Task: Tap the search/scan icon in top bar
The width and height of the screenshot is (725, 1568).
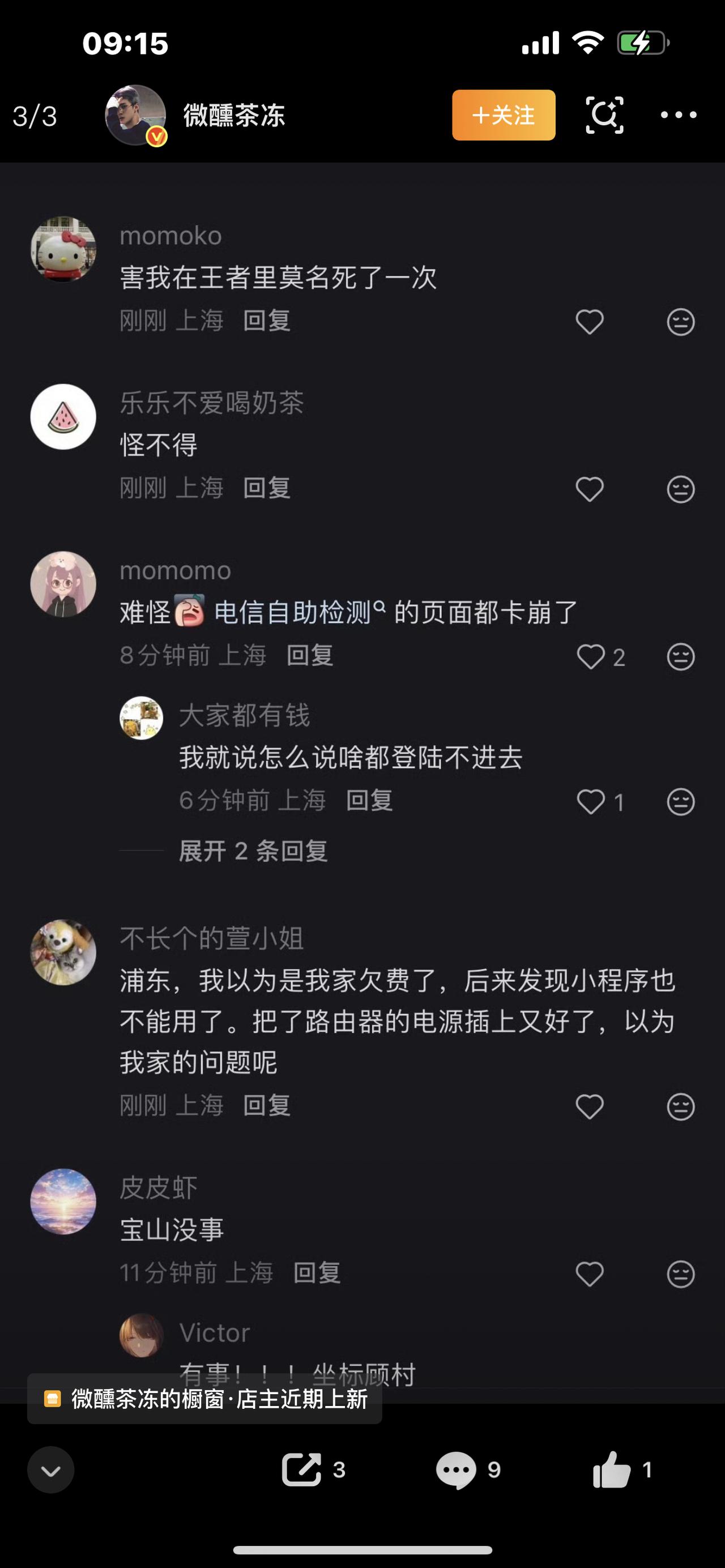Action: 605,114
